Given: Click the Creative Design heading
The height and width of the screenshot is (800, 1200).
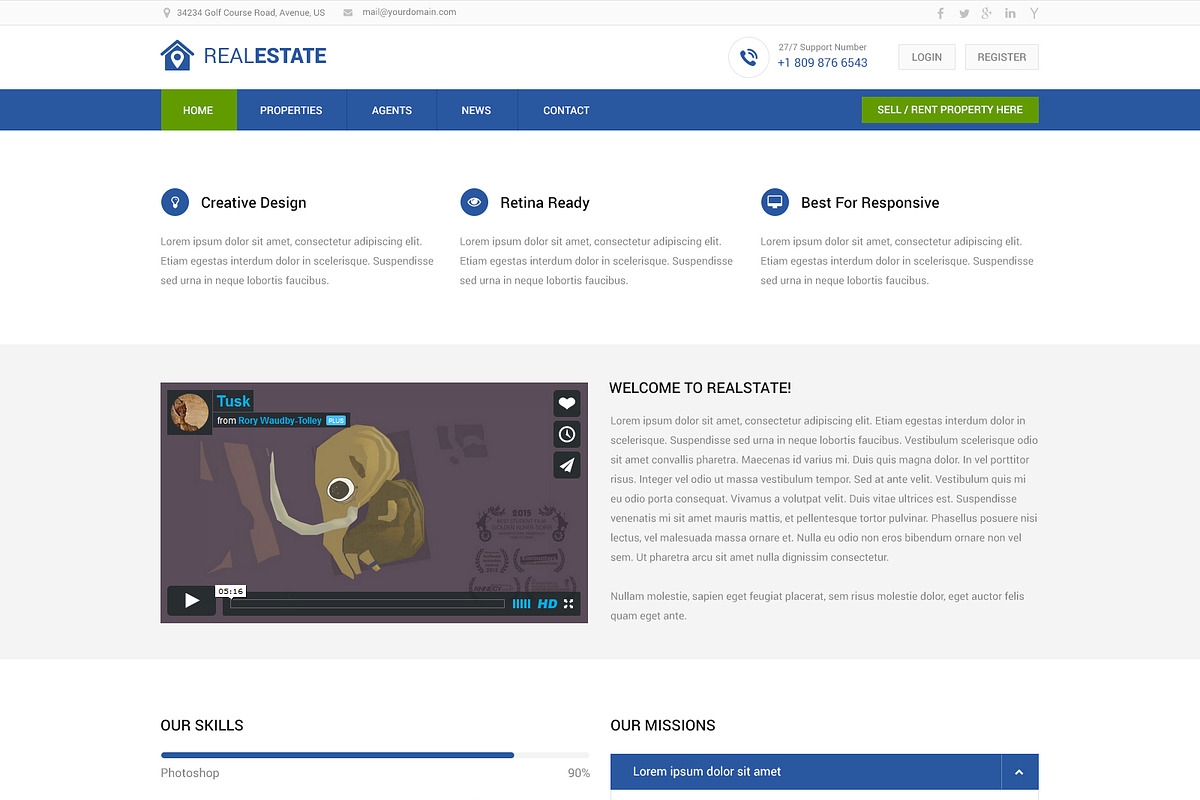Looking at the screenshot, I should 254,203.
